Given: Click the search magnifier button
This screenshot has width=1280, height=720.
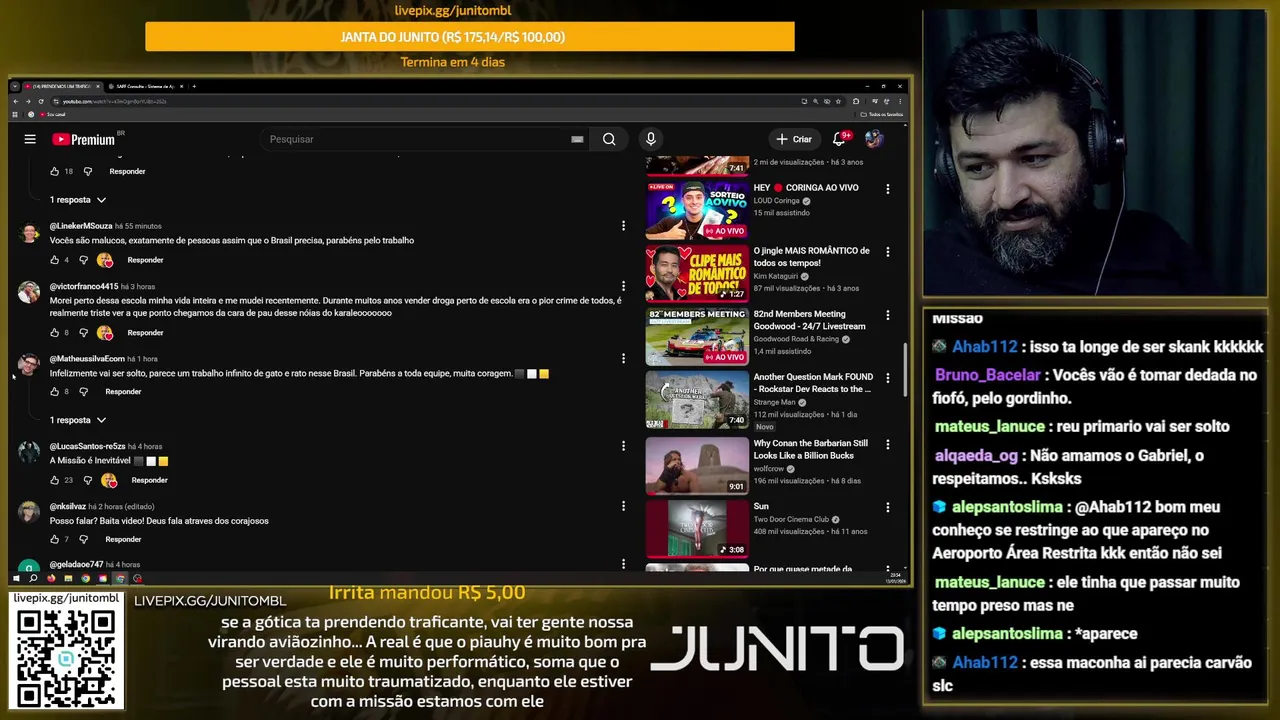Looking at the screenshot, I should (x=609, y=139).
